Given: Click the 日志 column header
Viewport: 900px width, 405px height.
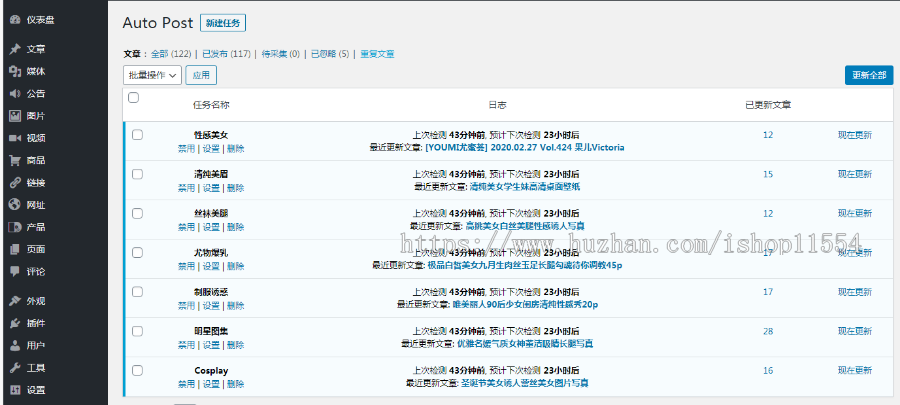Looking at the screenshot, I should pos(498,105).
